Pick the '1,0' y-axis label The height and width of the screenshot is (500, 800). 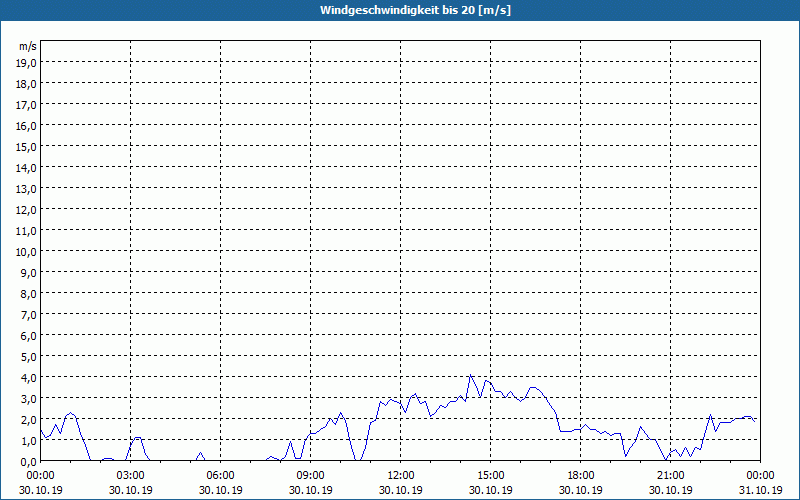pyautogui.click(x=29, y=441)
